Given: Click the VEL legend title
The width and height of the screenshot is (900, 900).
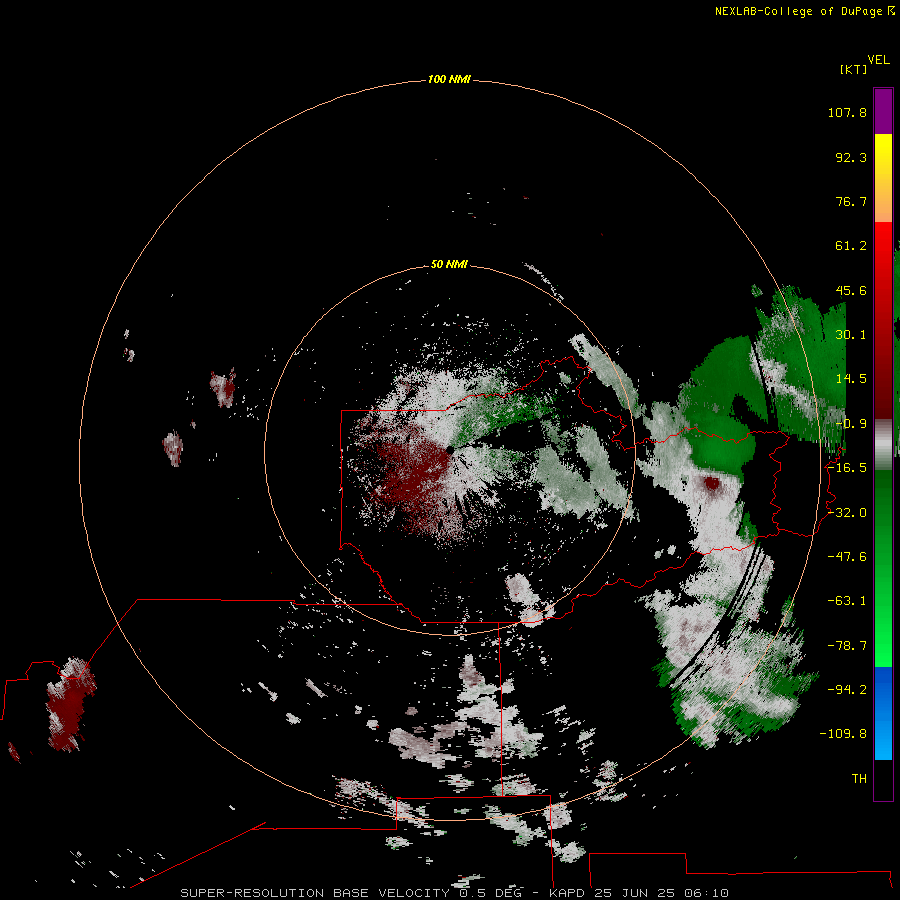Looking at the screenshot, I should (878, 60).
